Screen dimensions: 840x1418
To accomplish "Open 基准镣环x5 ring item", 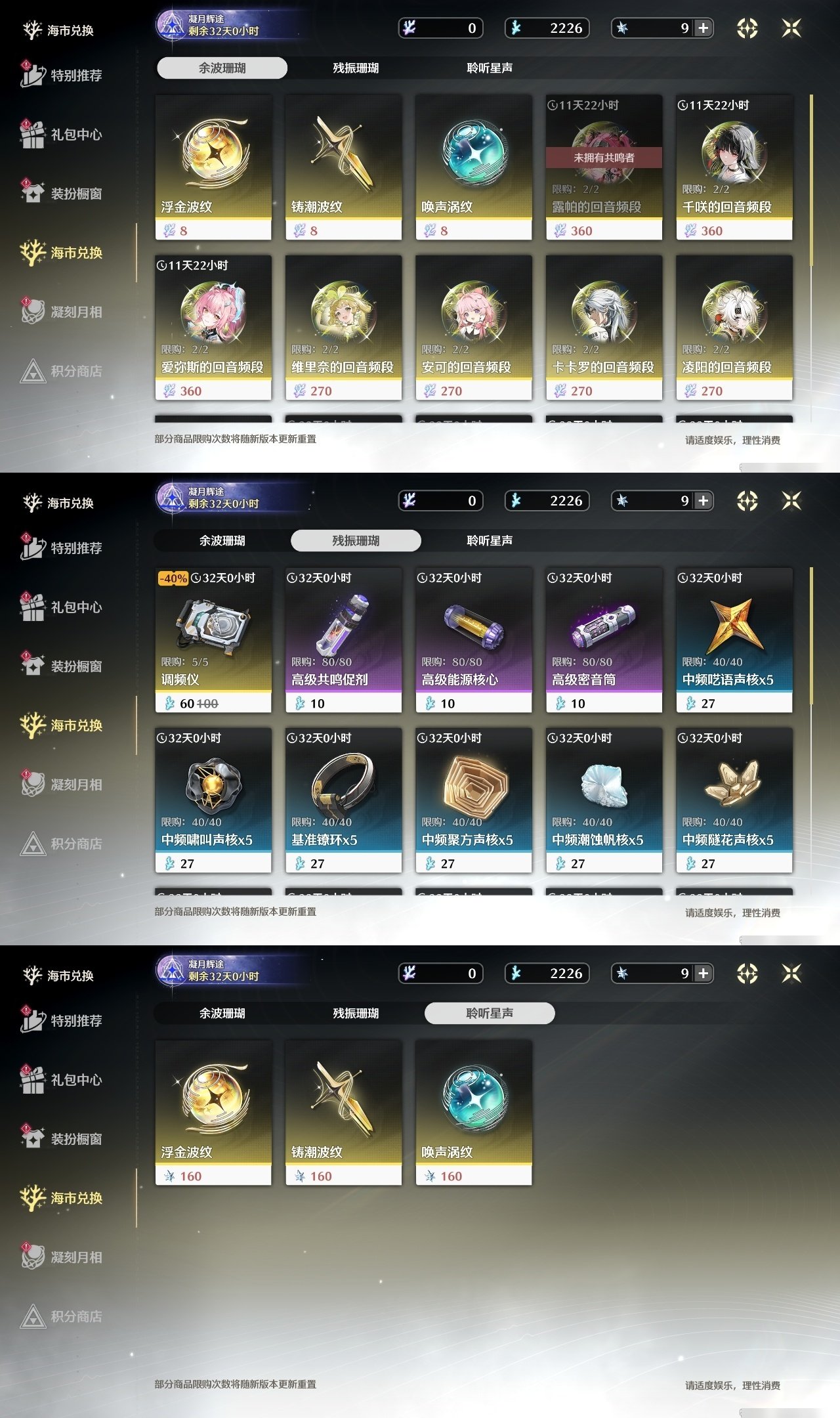I will [343, 800].
